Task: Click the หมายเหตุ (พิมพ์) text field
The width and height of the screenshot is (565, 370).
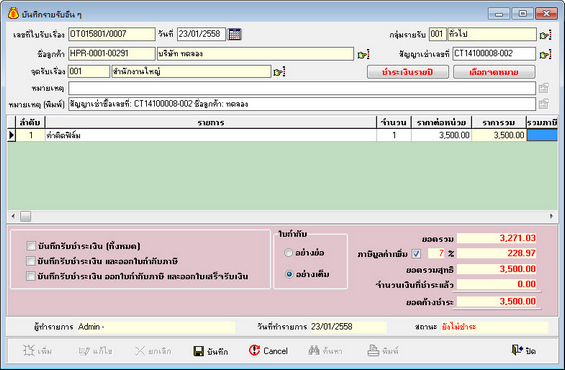Action: pyautogui.click(x=302, y=104)
